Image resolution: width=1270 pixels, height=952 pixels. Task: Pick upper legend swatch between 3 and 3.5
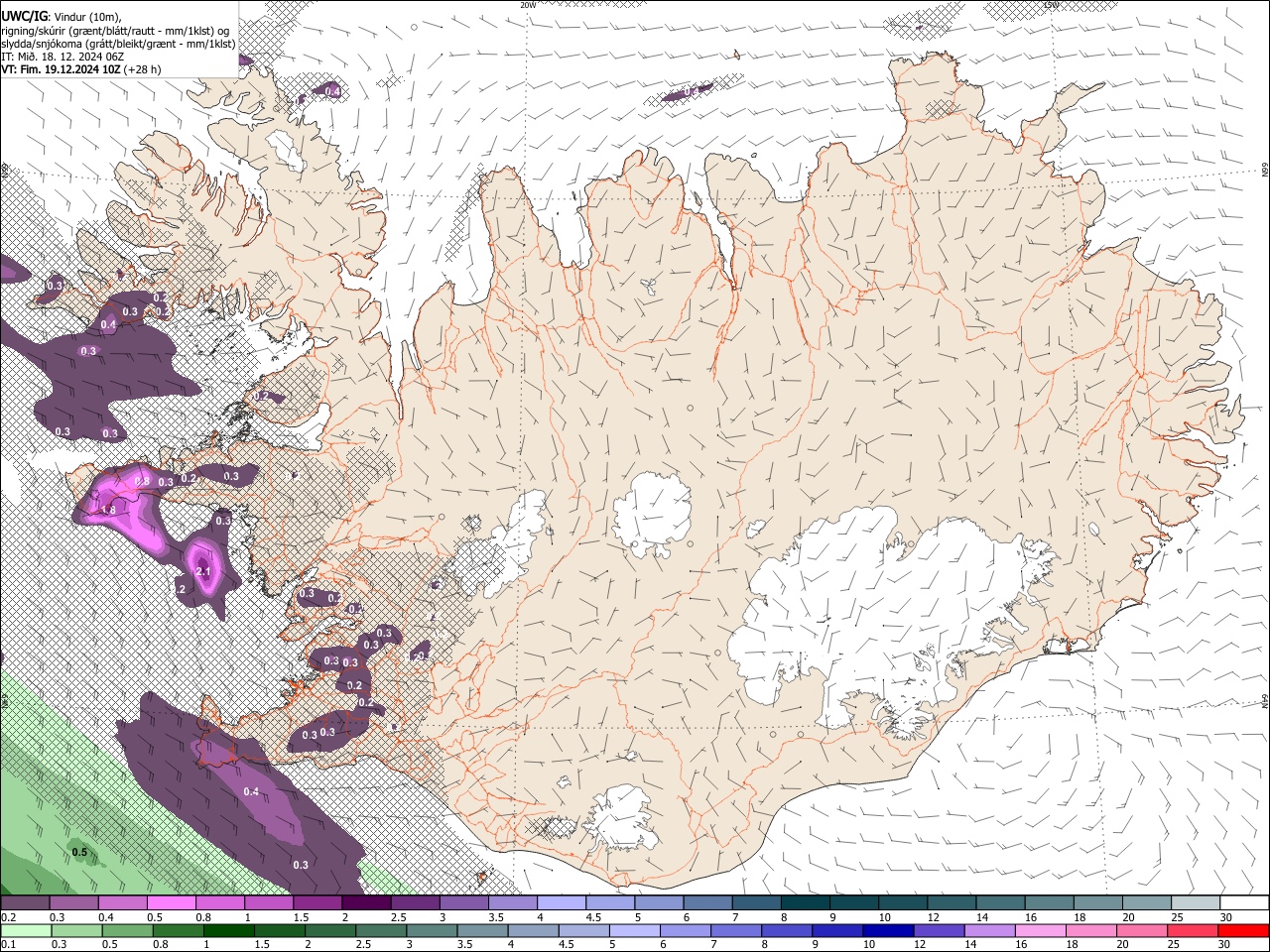(x=463, y=903)
